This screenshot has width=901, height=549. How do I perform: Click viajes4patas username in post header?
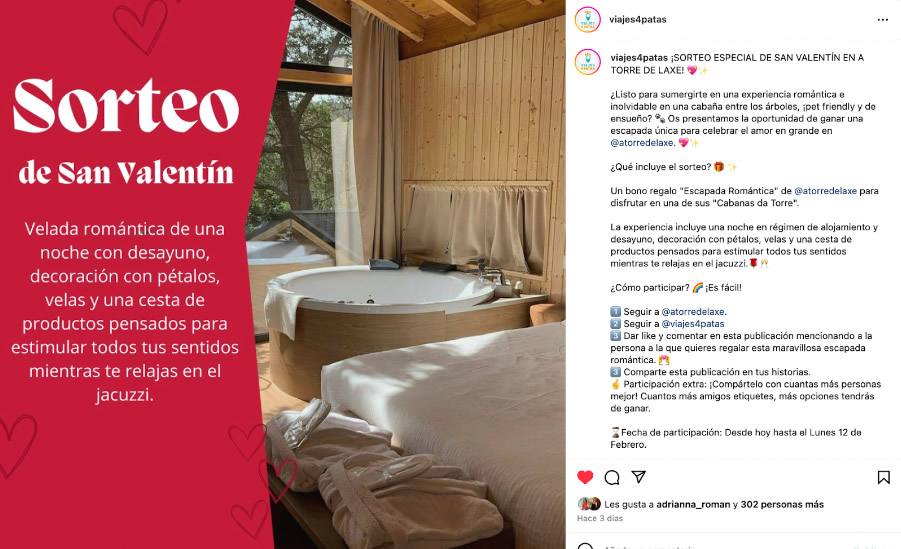tap(638, 20)
